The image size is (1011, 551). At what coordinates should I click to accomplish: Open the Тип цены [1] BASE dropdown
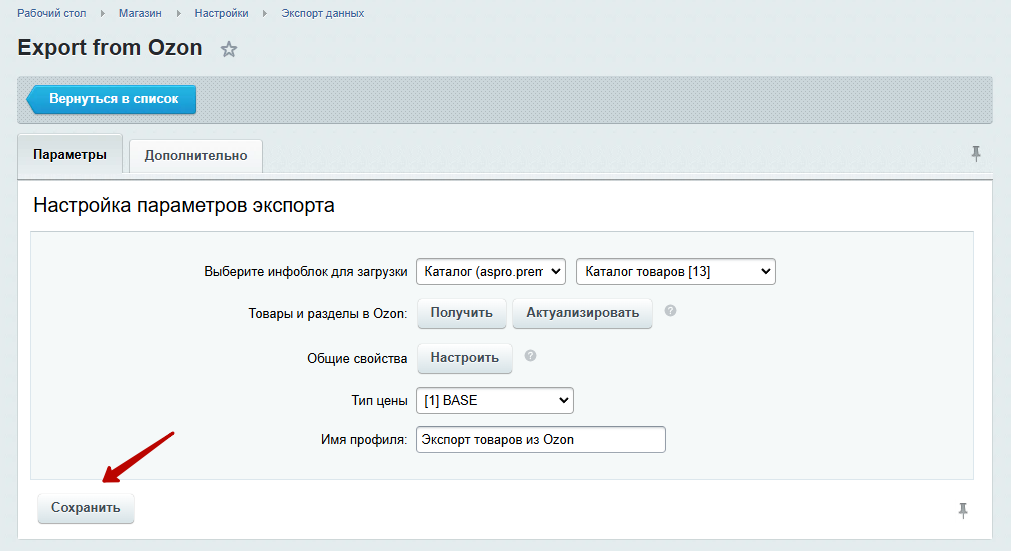(495, 400)
